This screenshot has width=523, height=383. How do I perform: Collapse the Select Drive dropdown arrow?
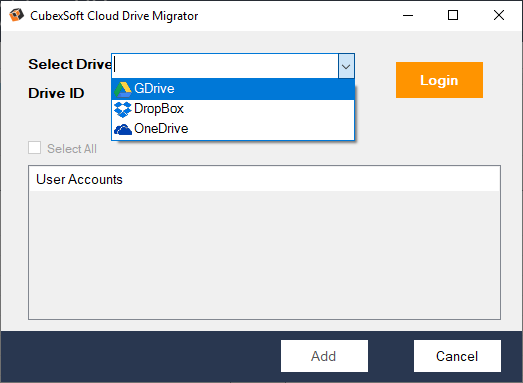[x=346, y=66]
